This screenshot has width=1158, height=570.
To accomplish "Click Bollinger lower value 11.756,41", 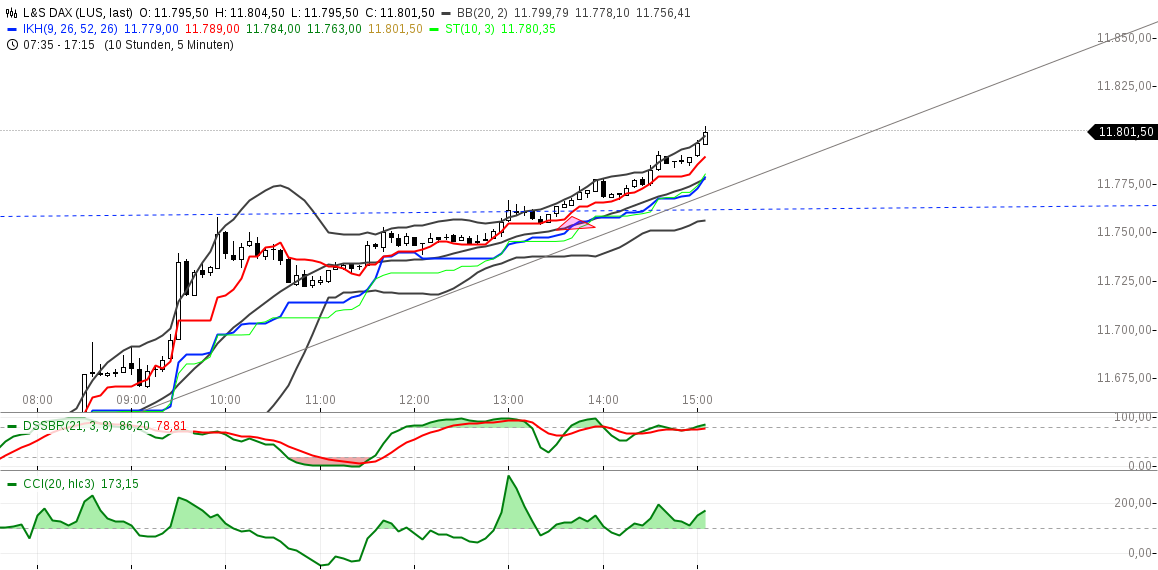I will pos(663,13).
